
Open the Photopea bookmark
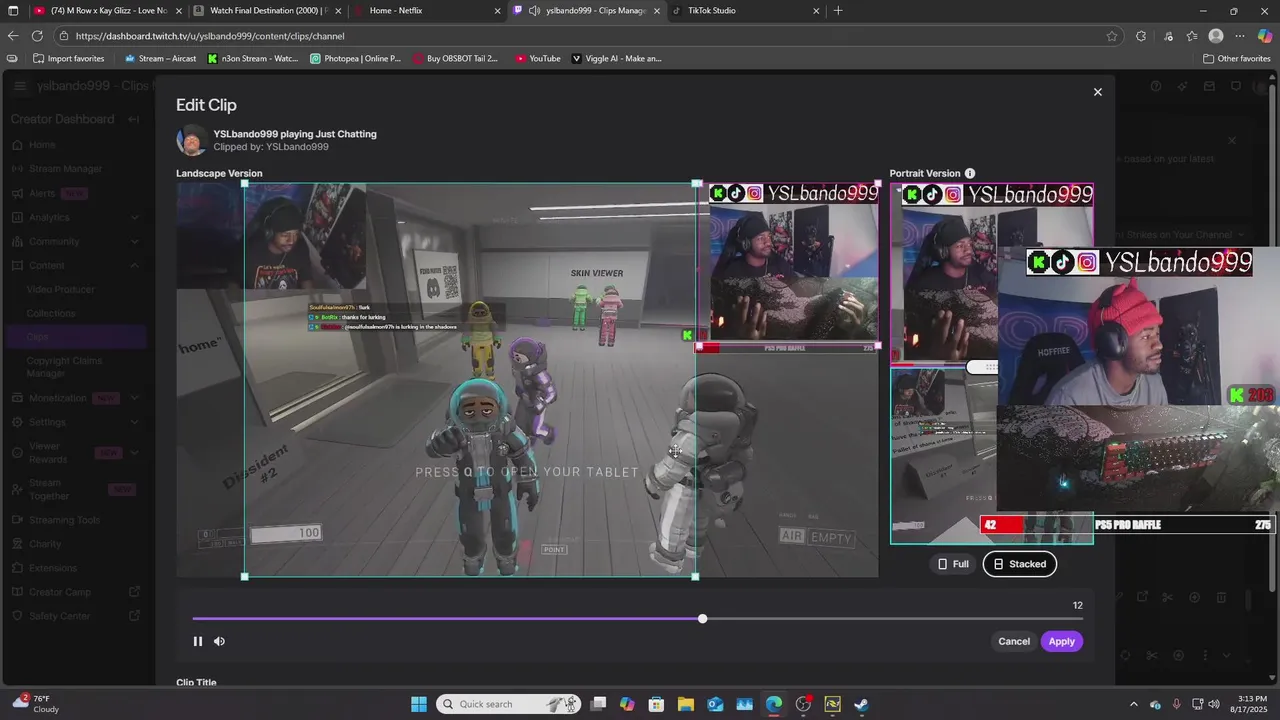tap(356, 59)
